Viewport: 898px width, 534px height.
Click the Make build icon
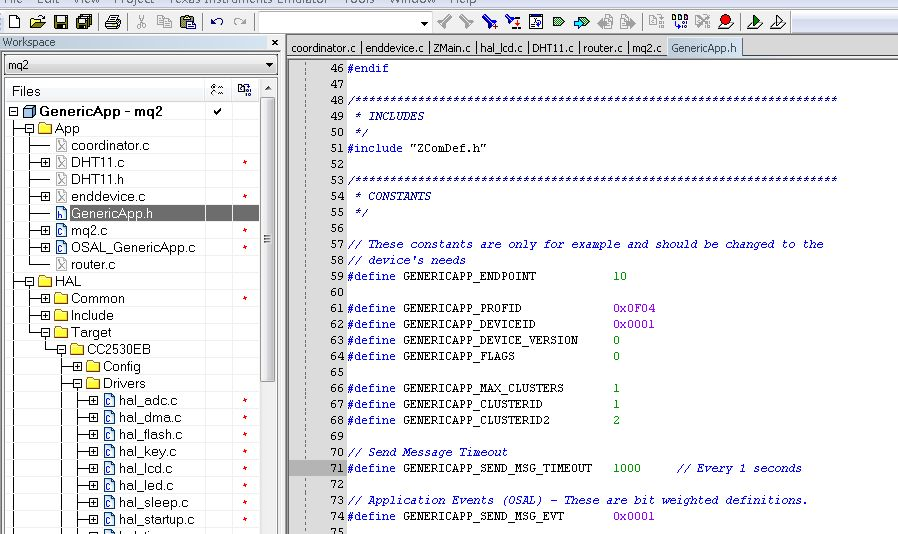680,22
